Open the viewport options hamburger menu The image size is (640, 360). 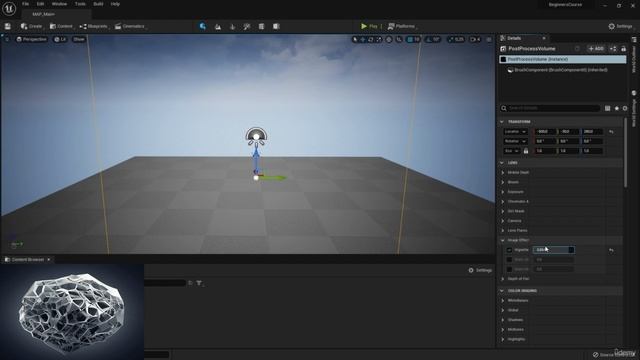tap(7, 39)
